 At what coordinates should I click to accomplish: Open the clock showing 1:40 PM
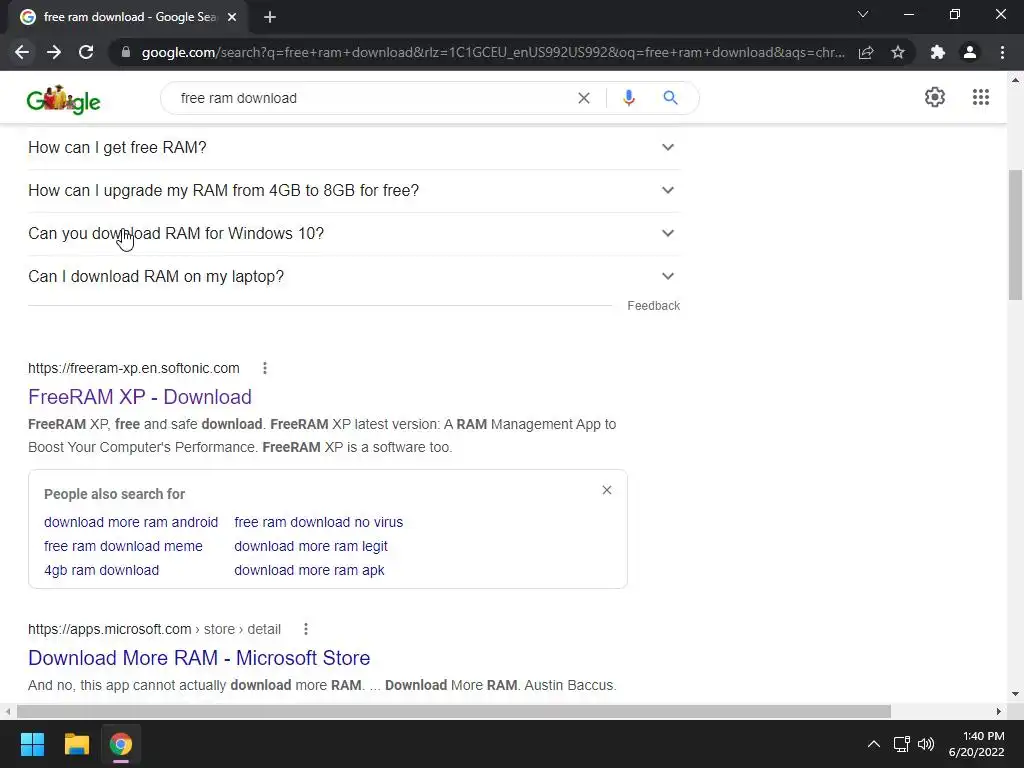pos(977,744)
